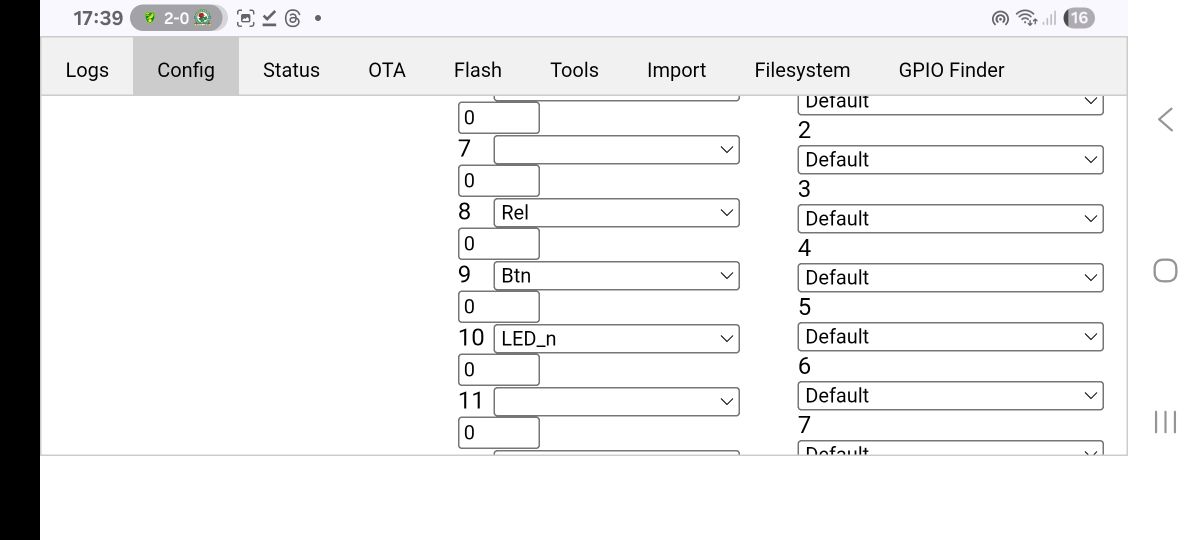Expand the Default dropdown under label 3
The image size is (1200, 540).
[x=950, y=219]
